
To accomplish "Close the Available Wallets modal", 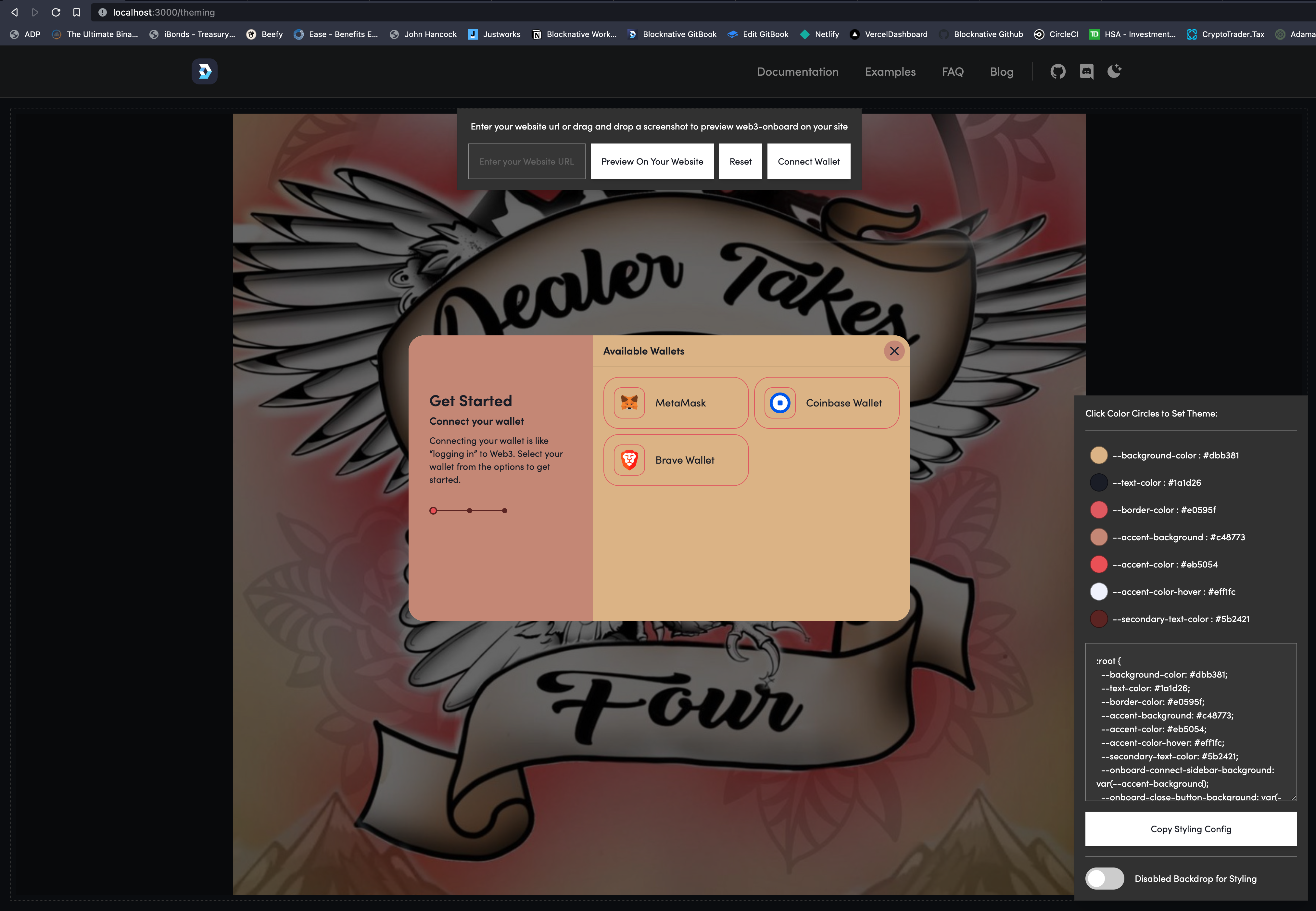I will (894, 351).
